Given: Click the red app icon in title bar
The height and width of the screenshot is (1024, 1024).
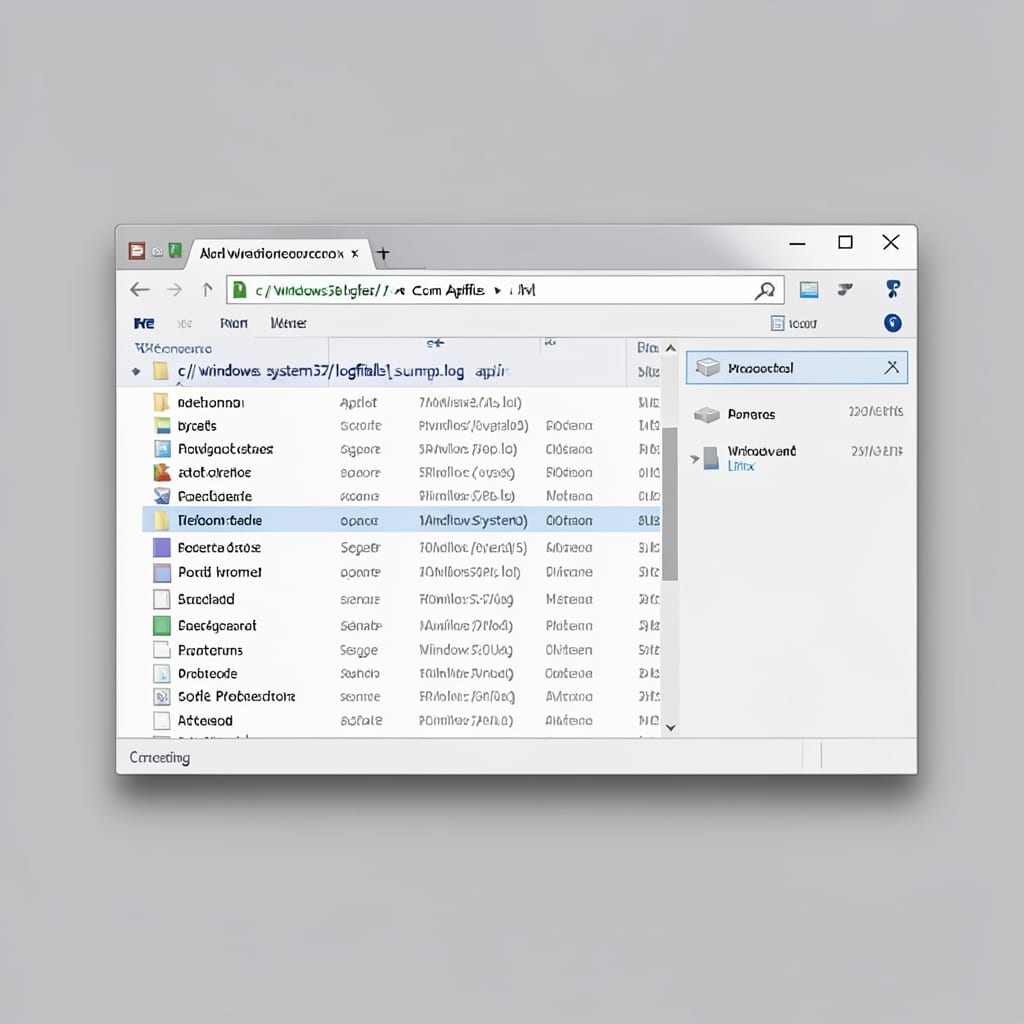Looking at the screenshot, I should click(136, 251).
